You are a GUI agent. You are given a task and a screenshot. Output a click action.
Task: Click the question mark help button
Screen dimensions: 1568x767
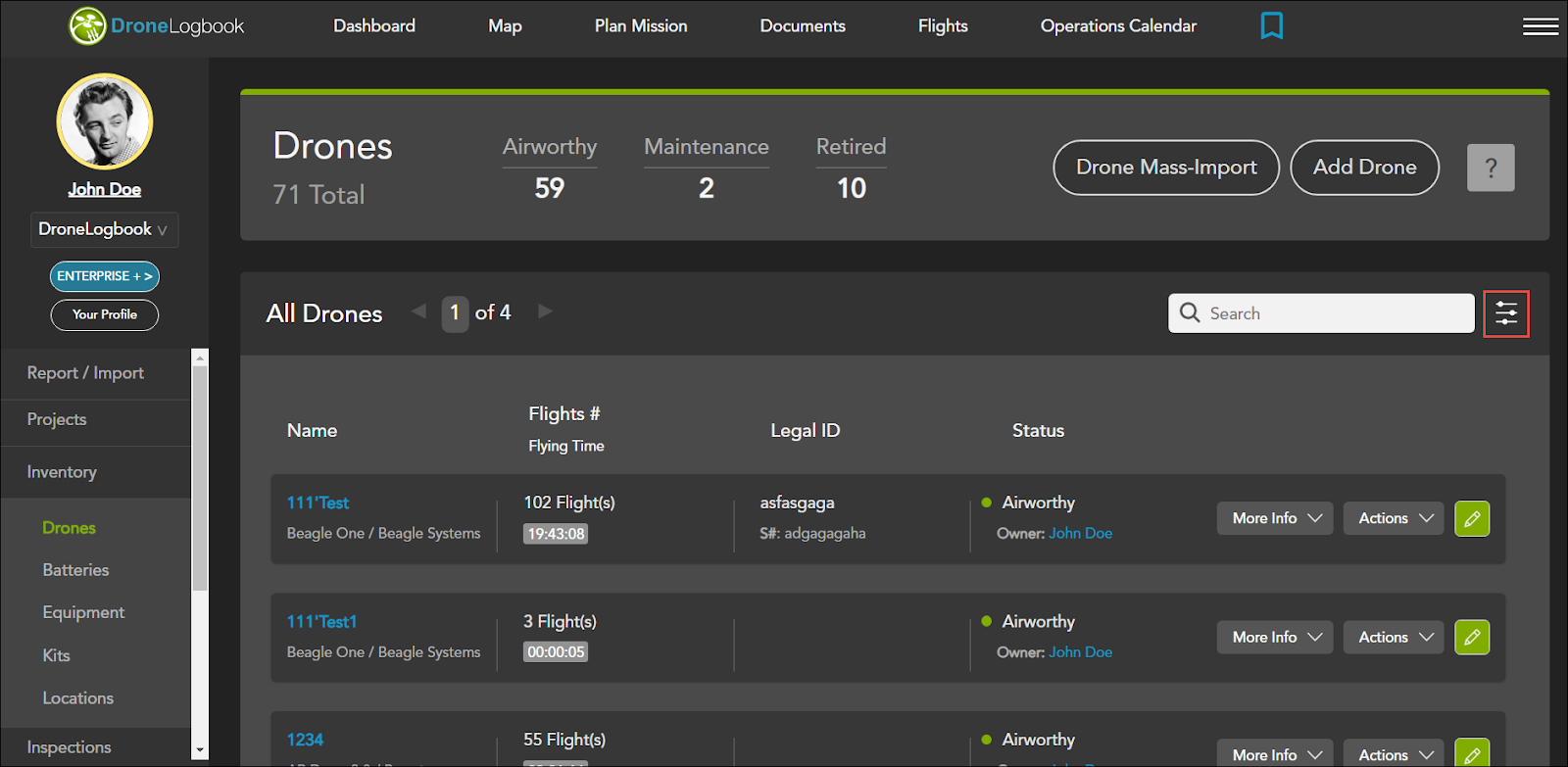pos(1491,168)
